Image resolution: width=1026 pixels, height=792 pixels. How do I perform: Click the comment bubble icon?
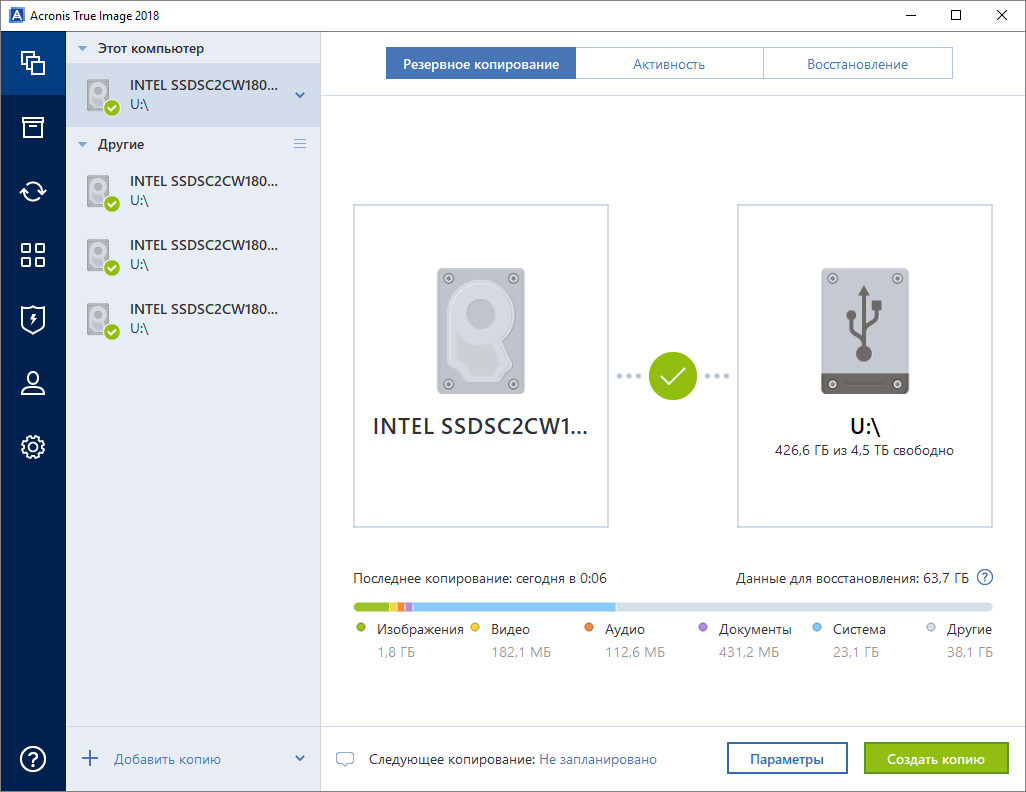click(x=345, y=759)
